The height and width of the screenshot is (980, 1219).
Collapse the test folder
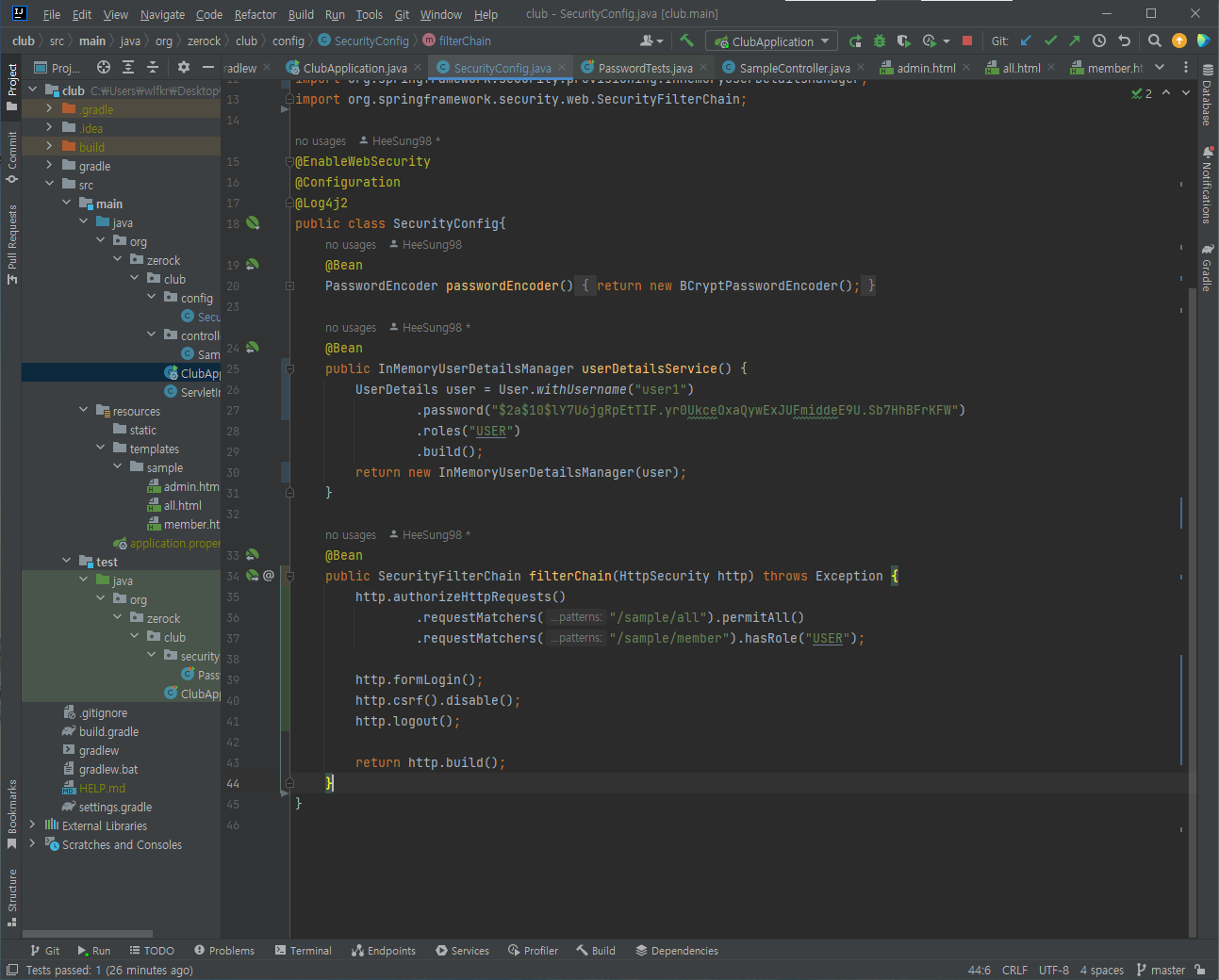[x=66, y=561]
